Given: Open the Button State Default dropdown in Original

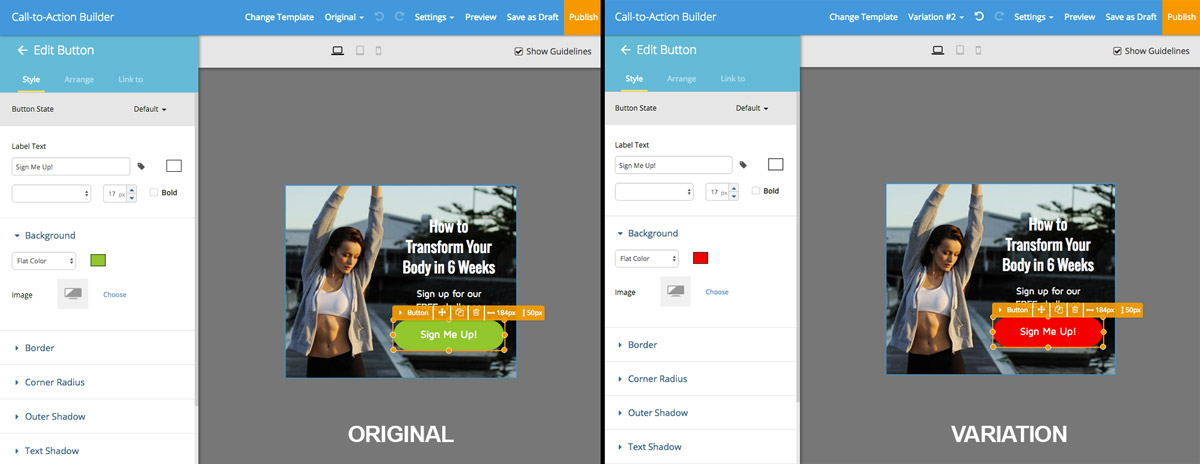Looking at the screenshot, I should [x=150, y=109].
